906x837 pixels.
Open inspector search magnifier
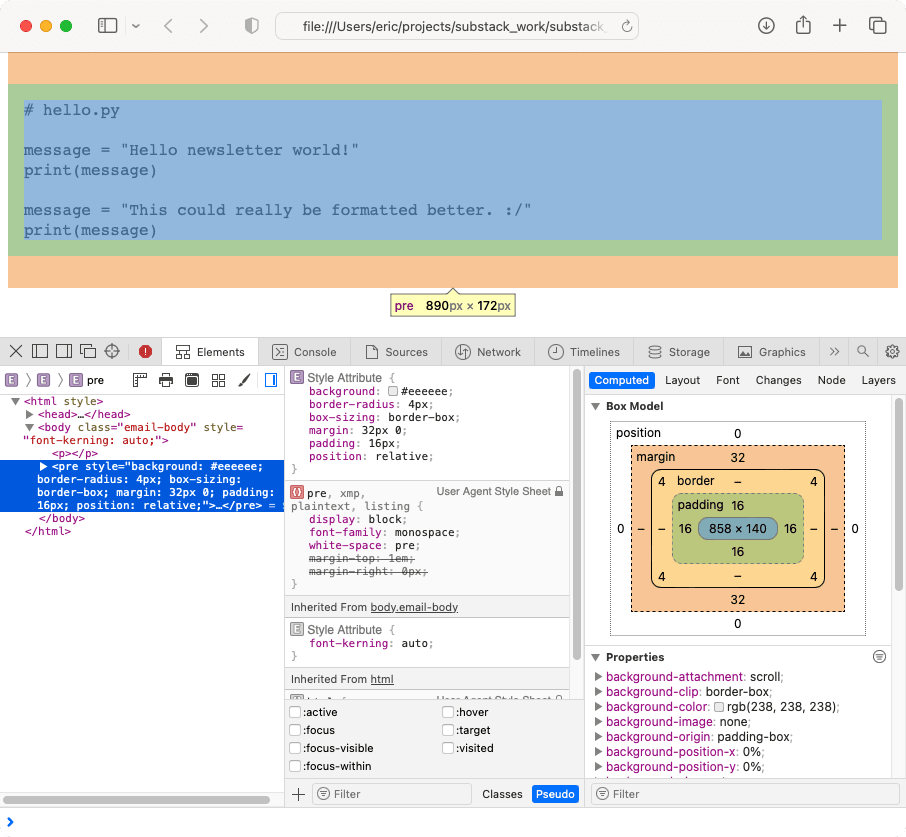pyautogui.click(x=863, y=351)
